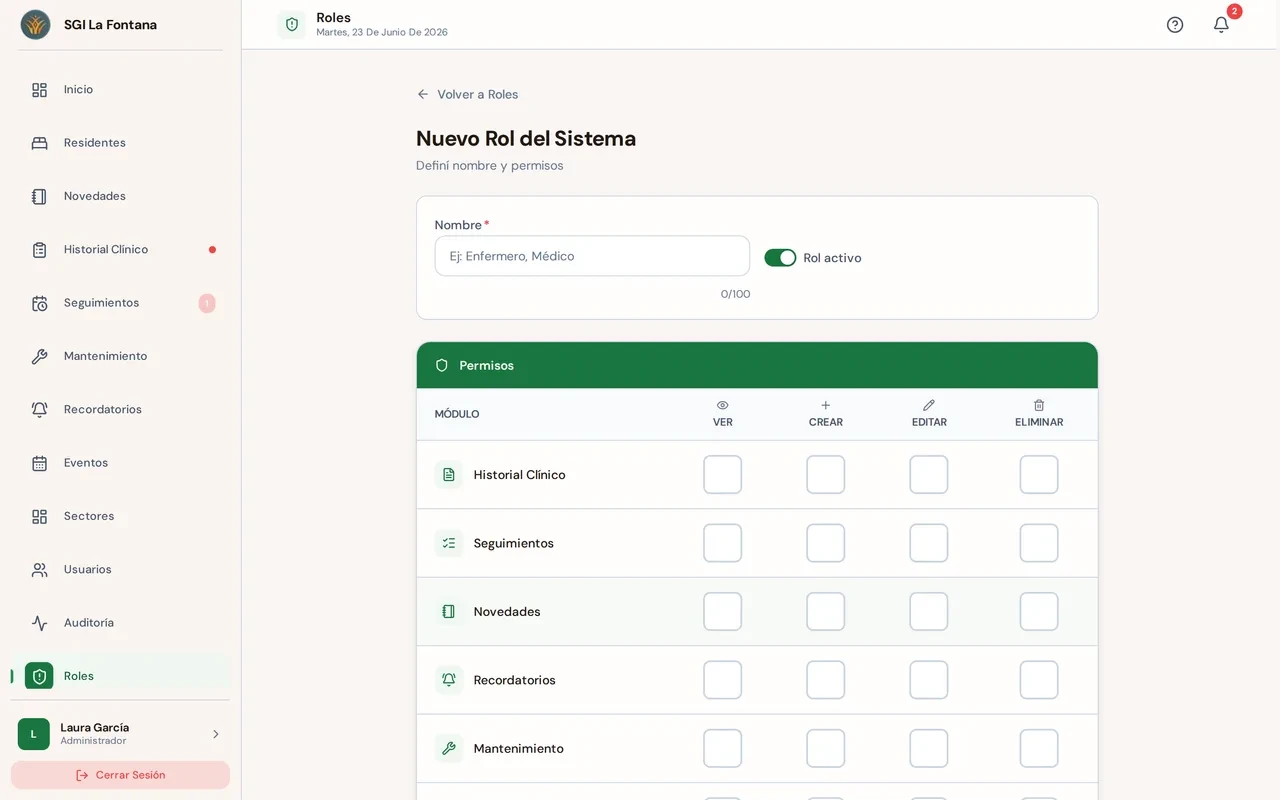Click the Permisos section header
This screenshot has width=1280, height=800.
[x=757, y=366]
